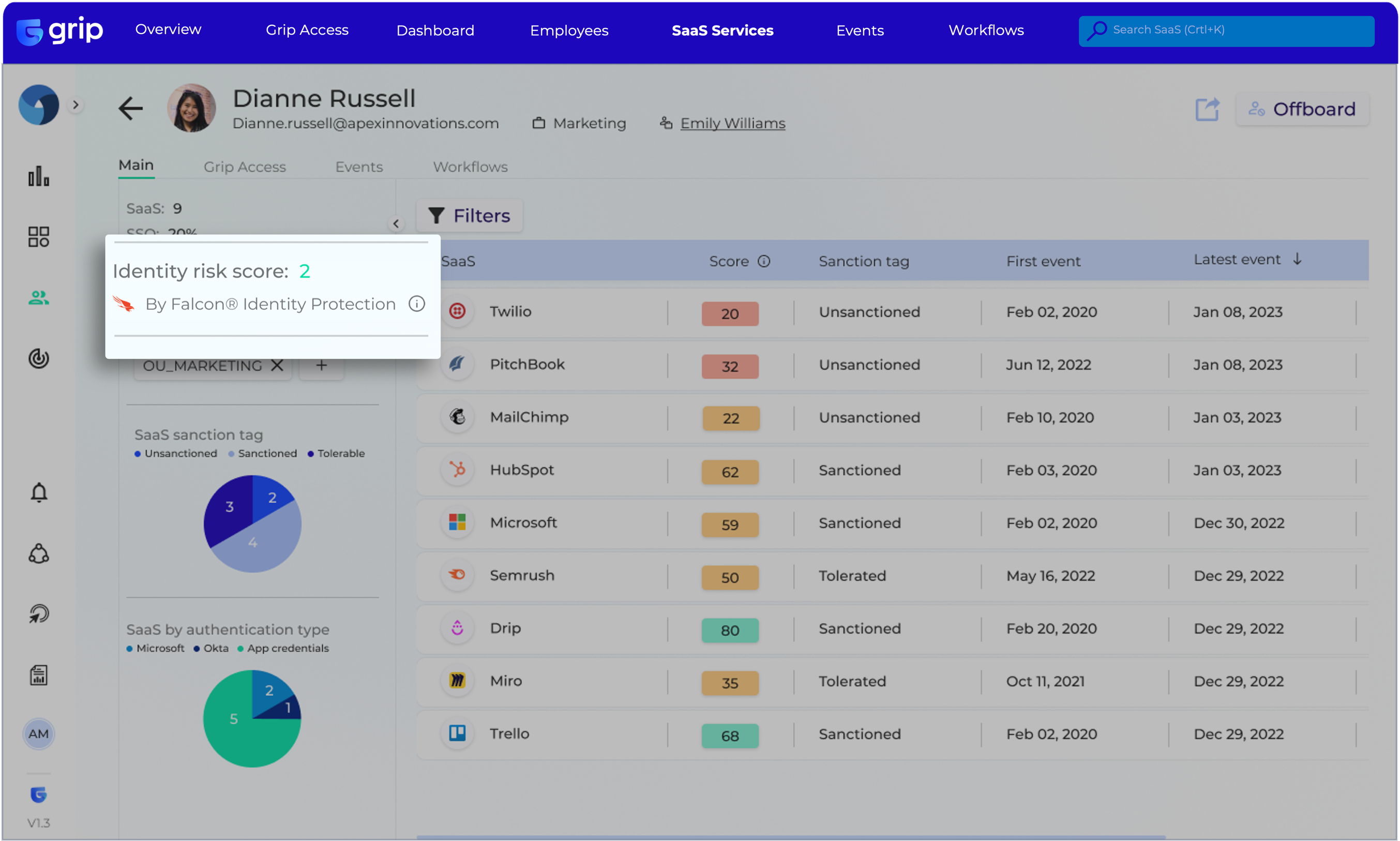Click Sanctioned legend item
This screenshot has width=1400, height=841.
[262, 454]
